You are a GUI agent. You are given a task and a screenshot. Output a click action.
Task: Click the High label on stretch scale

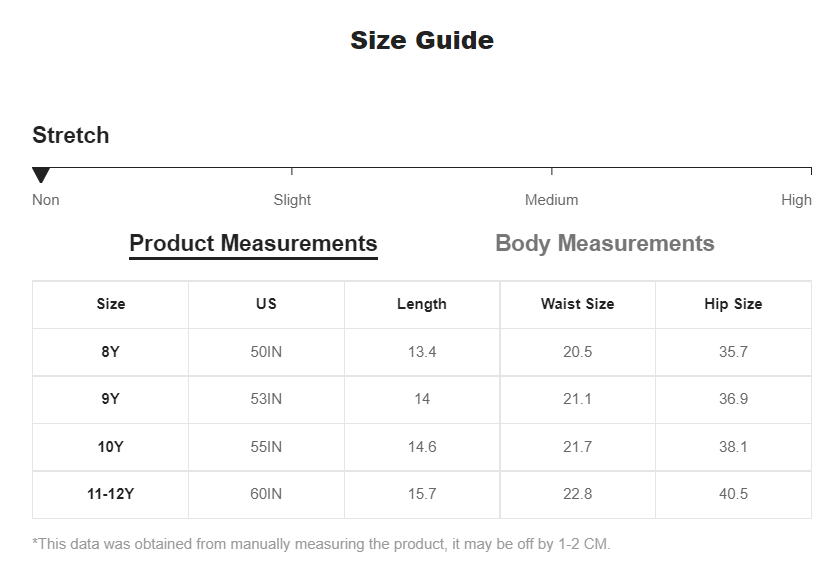point(796,200)
